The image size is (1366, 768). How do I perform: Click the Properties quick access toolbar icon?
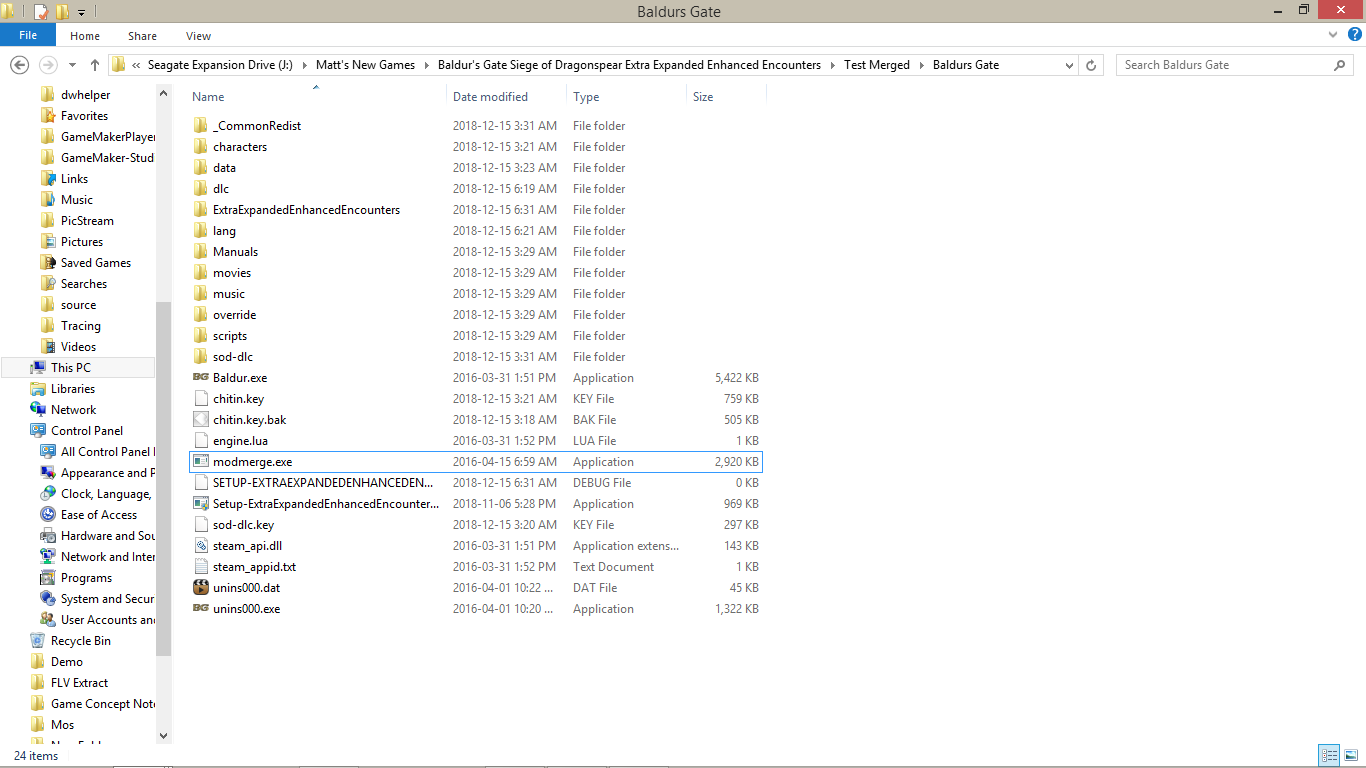(x=41, y=12)
